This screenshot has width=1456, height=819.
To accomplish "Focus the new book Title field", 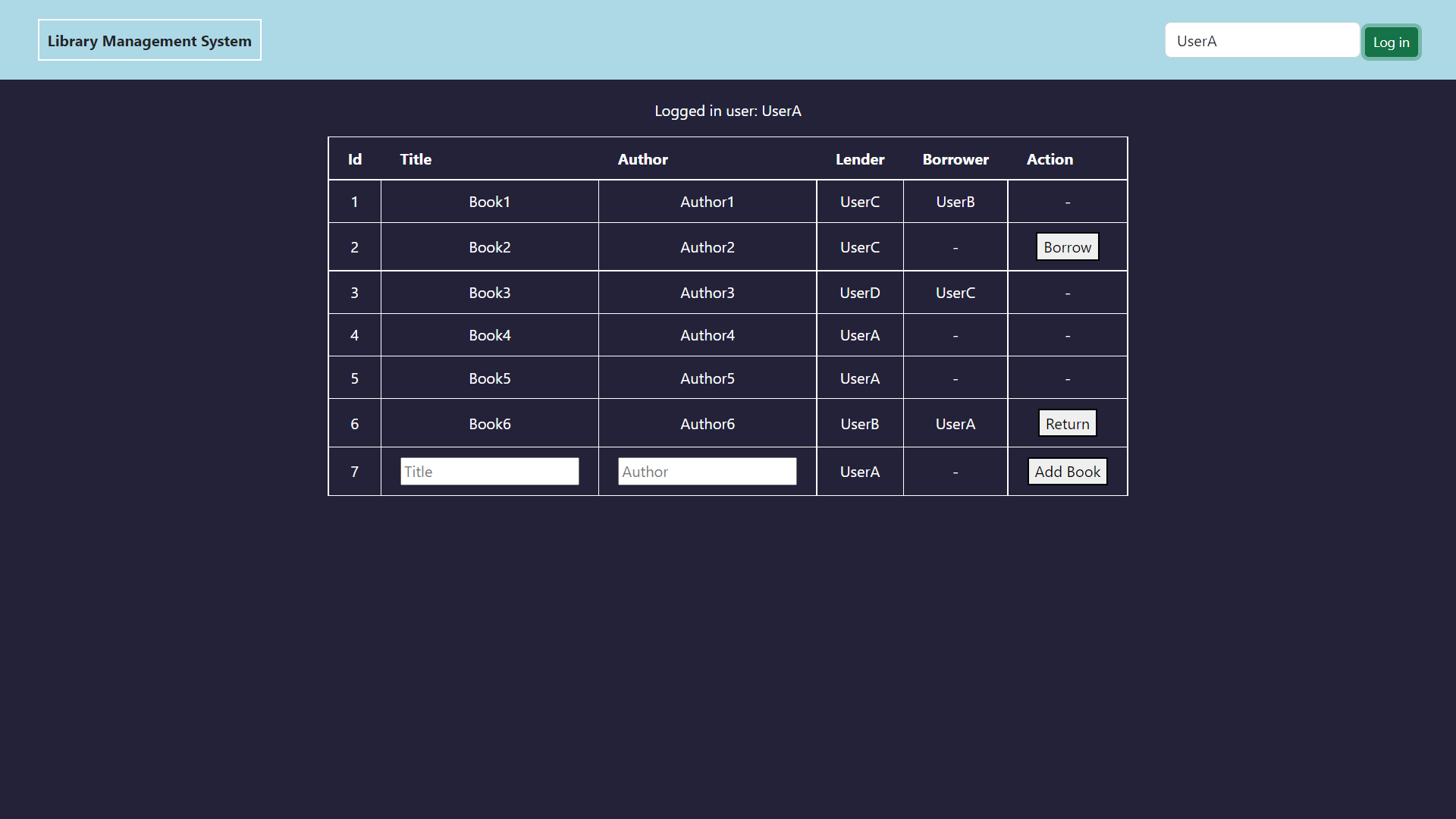I will coord(489,472).
